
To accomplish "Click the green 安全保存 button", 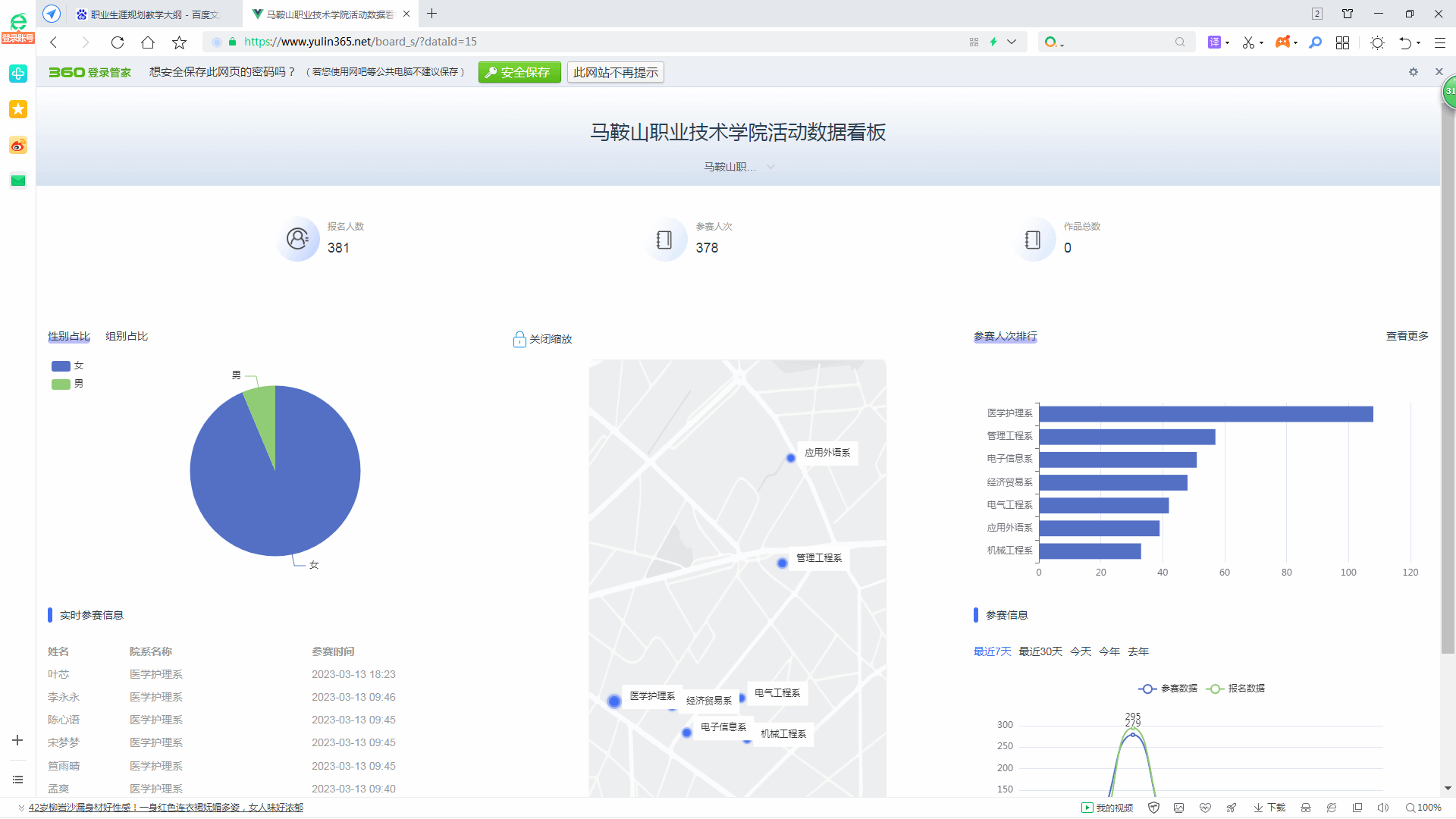I will pyautogui.click(x=519, y=72).
